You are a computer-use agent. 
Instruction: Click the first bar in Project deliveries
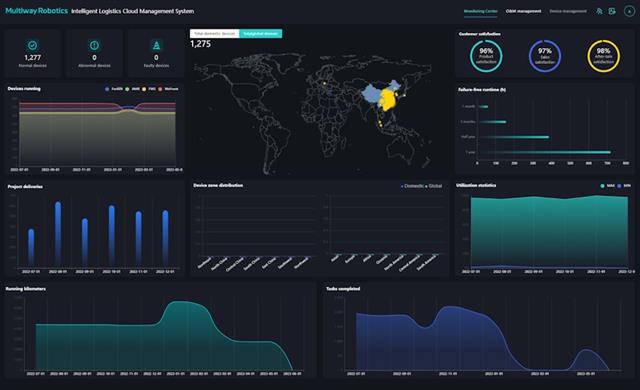tap(31, 248)
